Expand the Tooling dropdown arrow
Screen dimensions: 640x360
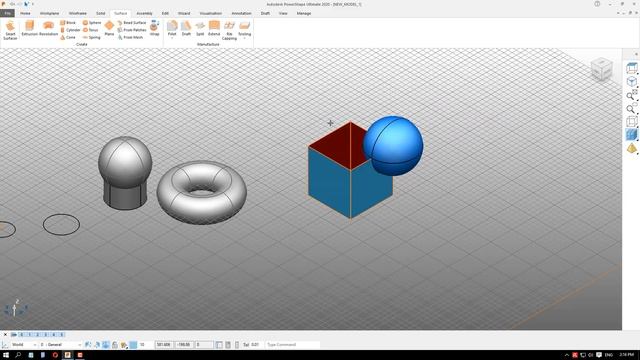(x=244, y=38)
